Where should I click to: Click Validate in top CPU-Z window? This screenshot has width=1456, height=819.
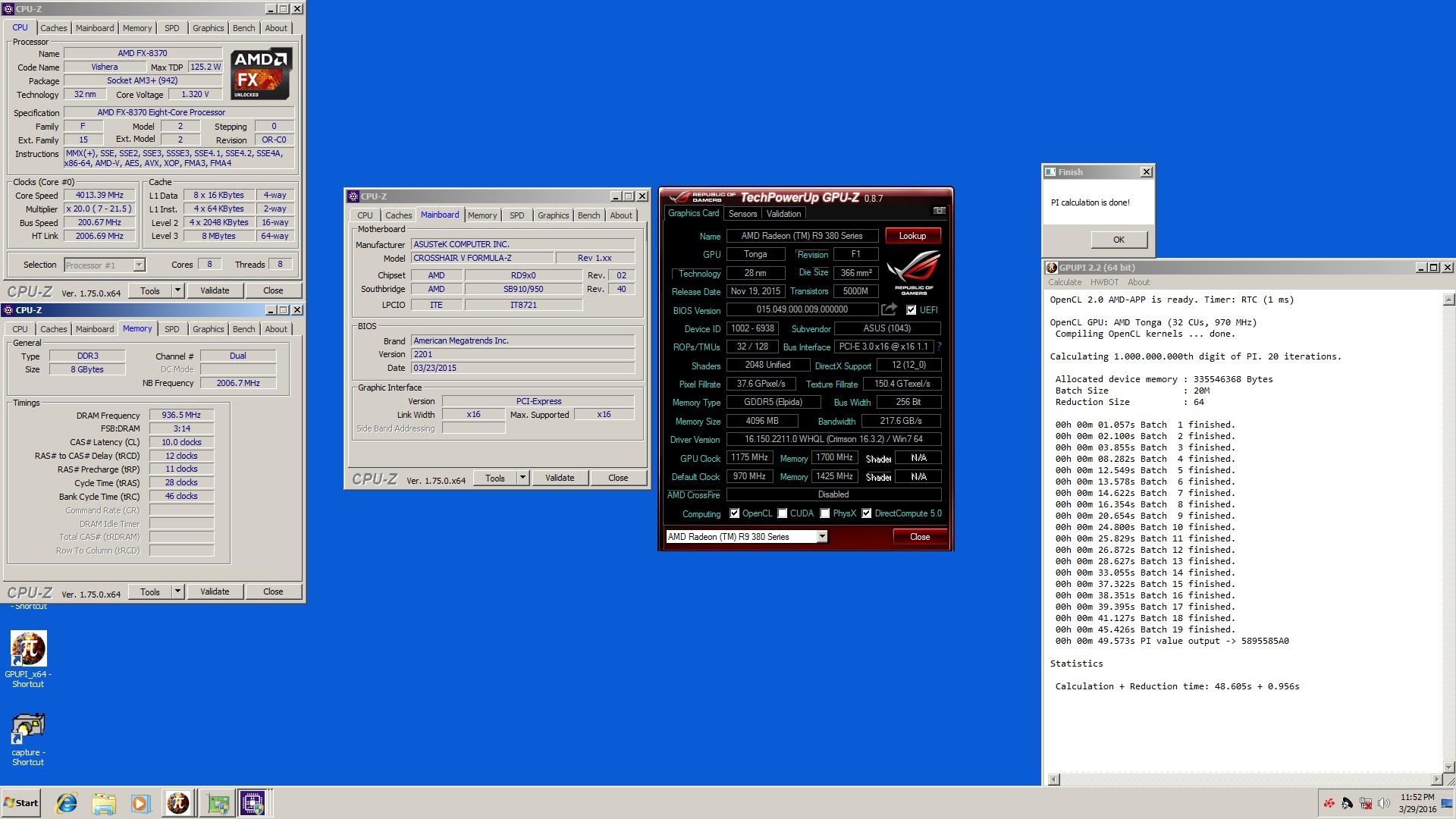[x=215, y=290]
